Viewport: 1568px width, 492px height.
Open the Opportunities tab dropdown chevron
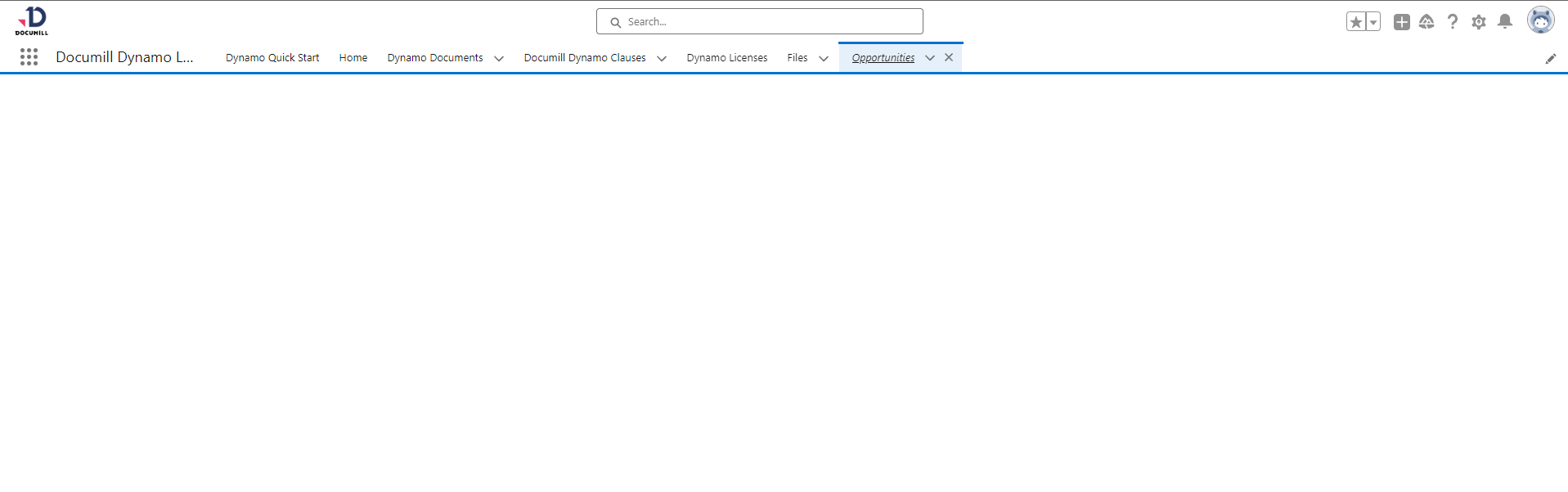930,58
